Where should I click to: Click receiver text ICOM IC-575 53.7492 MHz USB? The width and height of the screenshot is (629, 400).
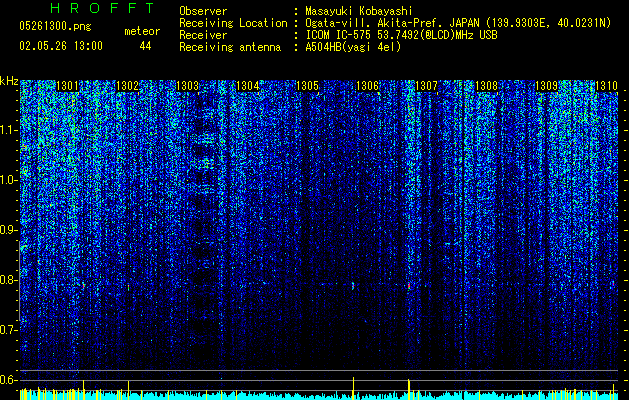[402, 35]
